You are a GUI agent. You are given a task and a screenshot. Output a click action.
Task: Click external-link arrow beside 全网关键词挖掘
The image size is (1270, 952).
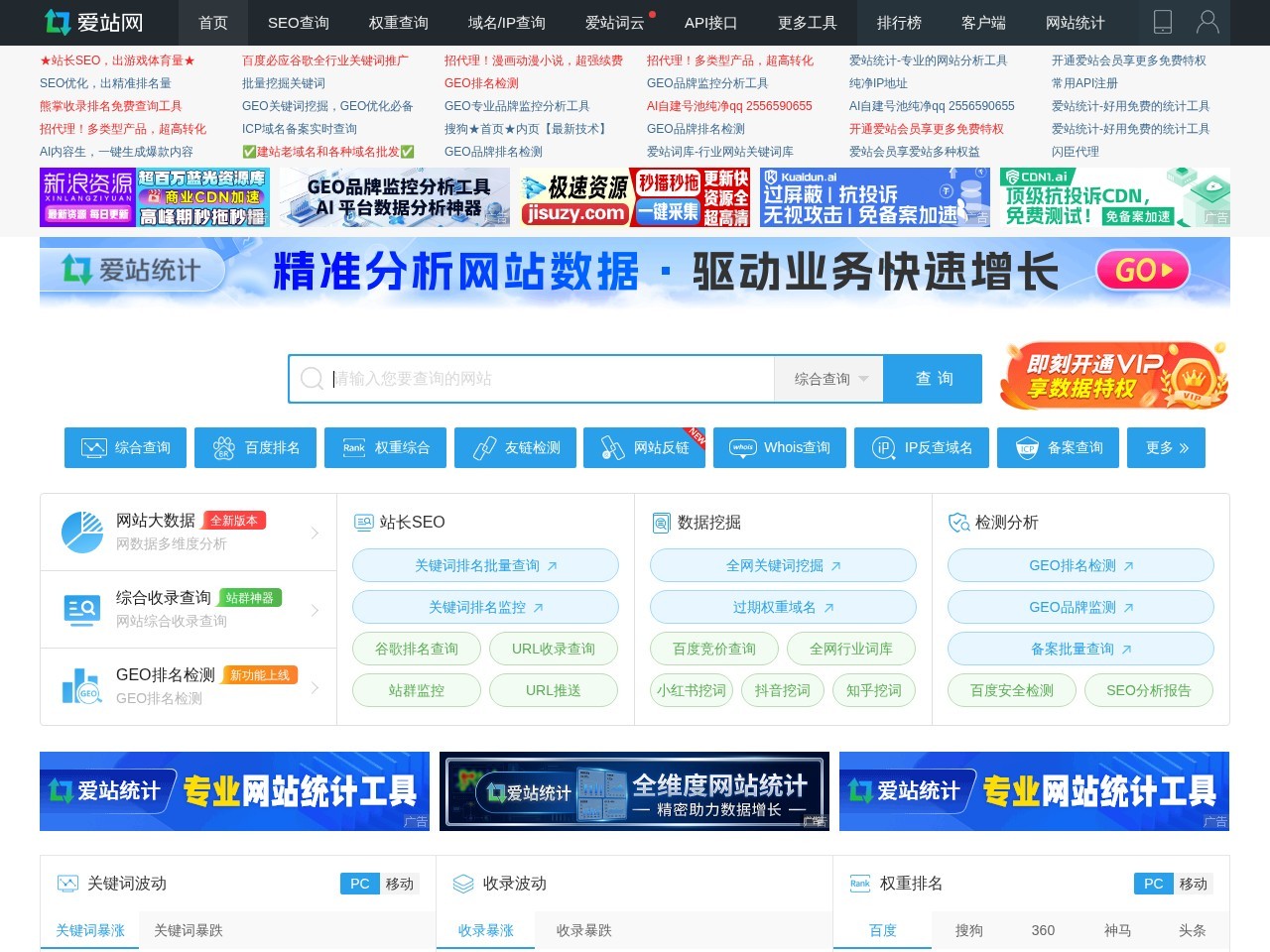pos(836,565)
